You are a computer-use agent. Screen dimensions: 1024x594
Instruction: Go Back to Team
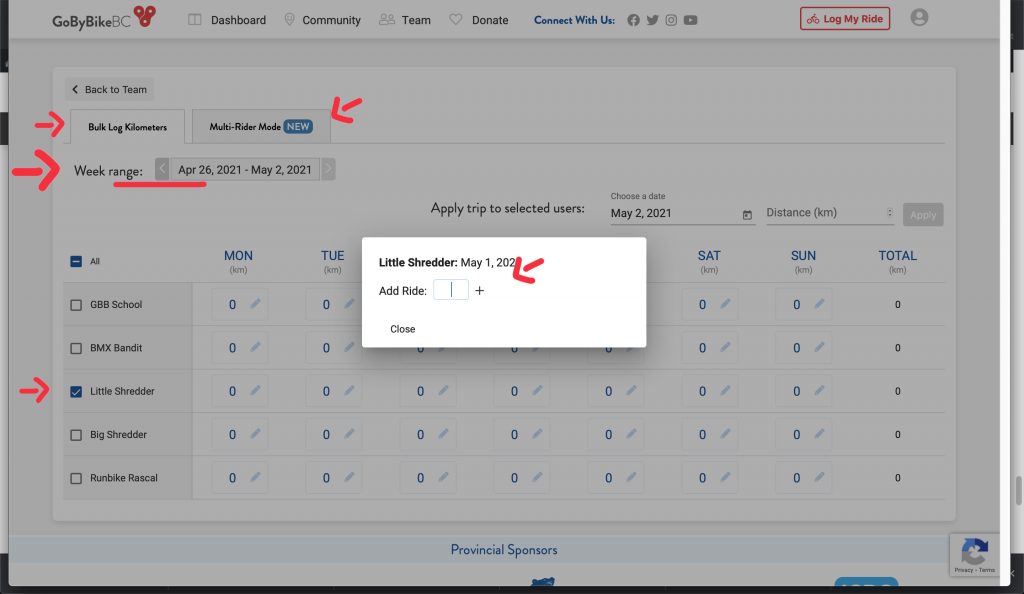109,89
